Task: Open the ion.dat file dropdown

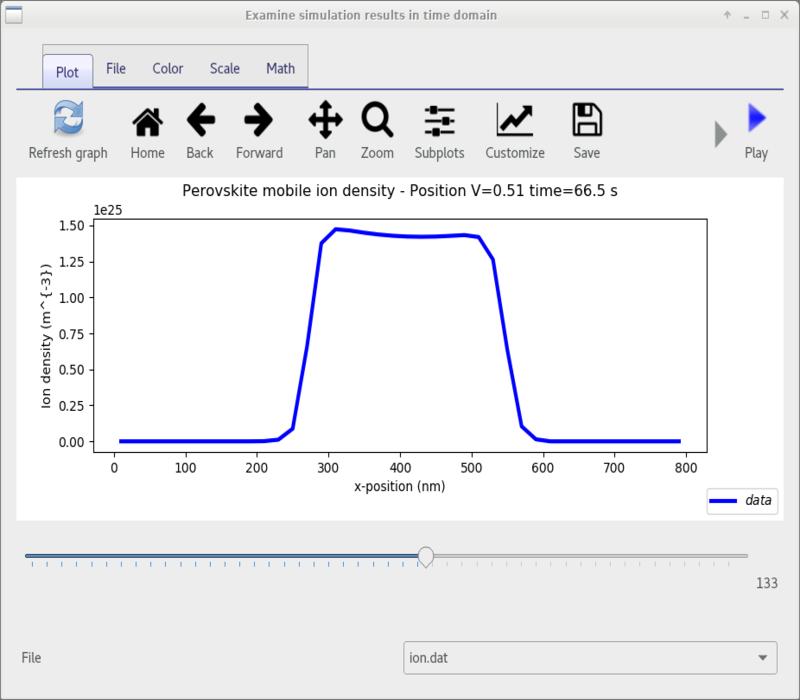Action: pyautogui.click(x=590, y=658)
